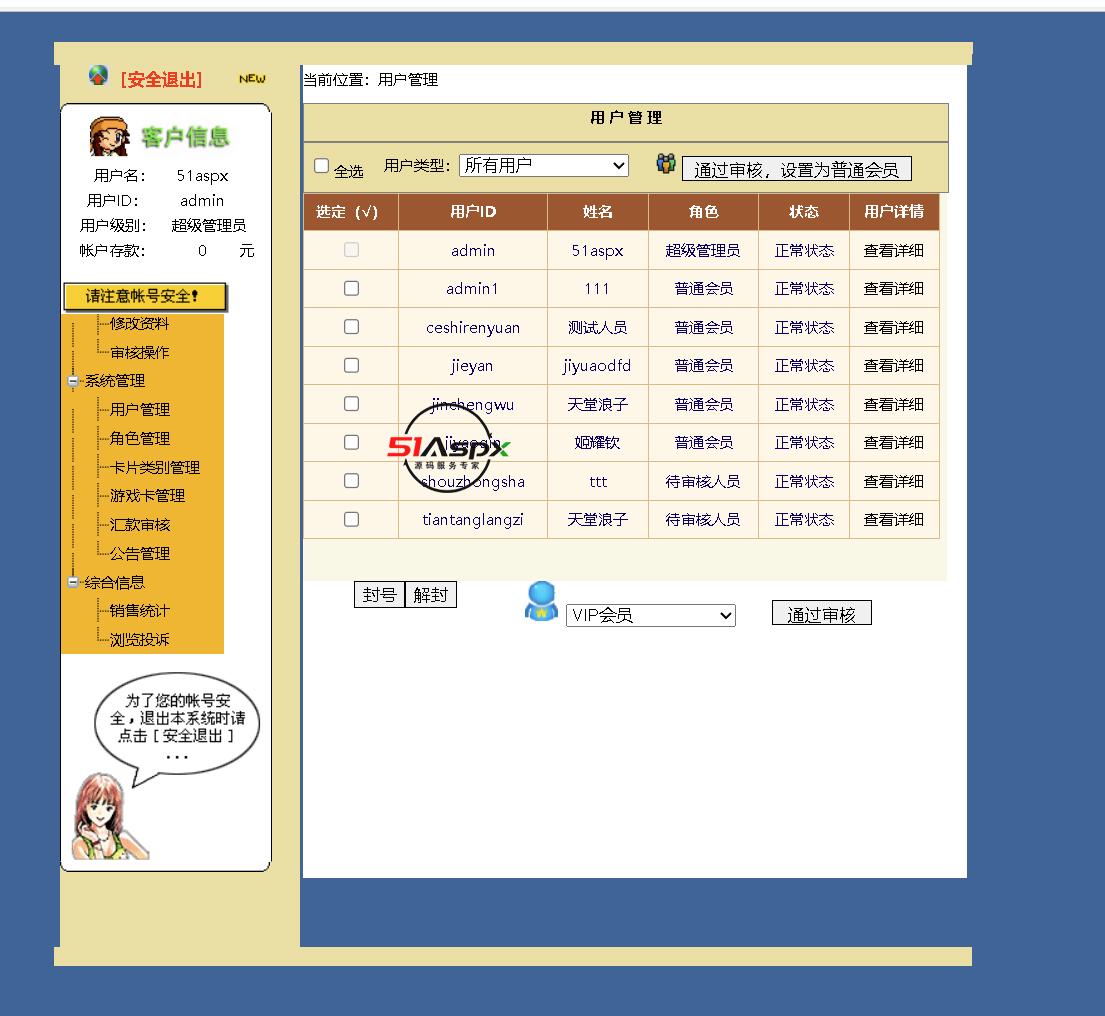
Task: Toggle the 全选 select-all checkbox
Action: pyautogui.click(x=321, y=166)
